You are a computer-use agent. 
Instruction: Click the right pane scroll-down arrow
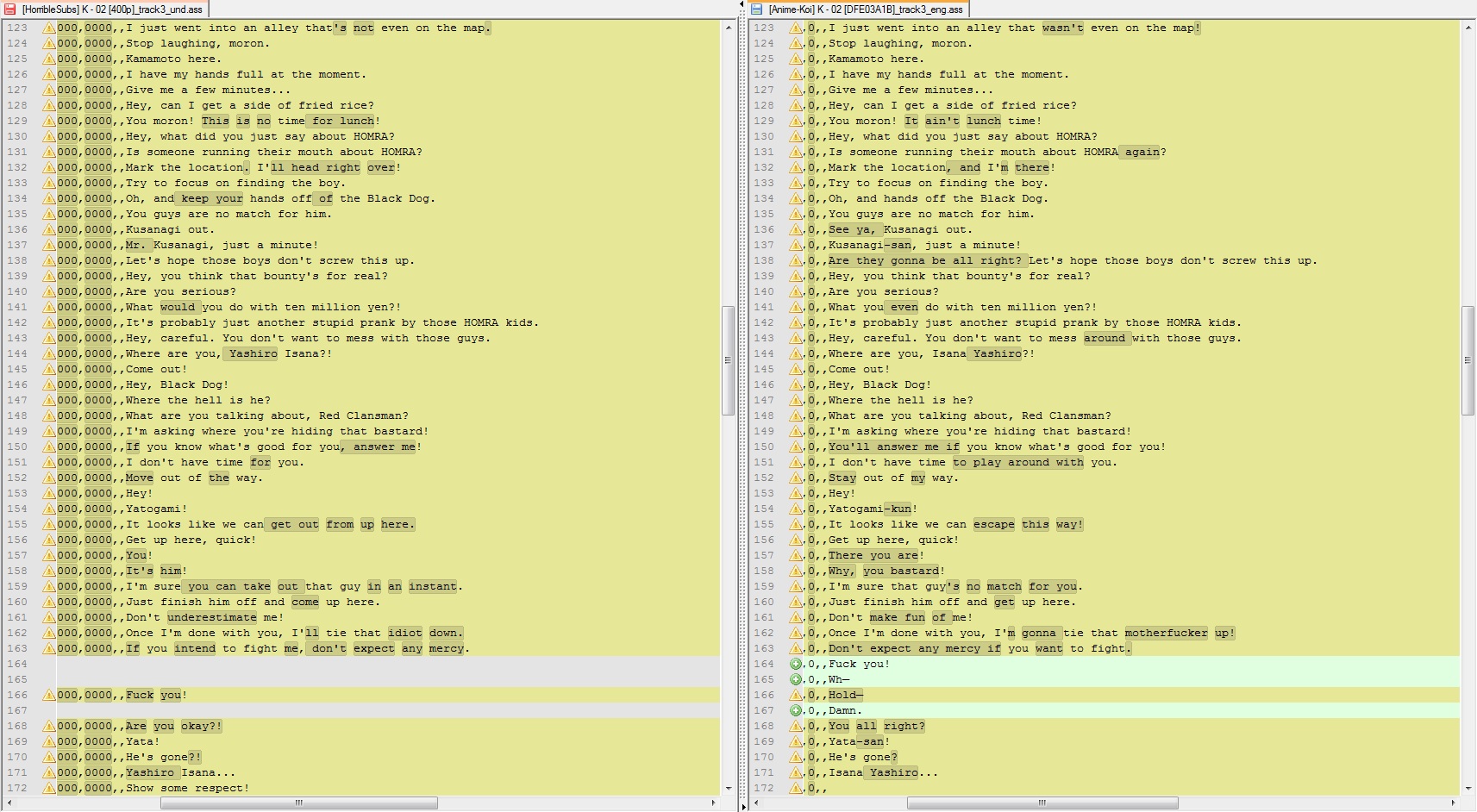(x=1468, y=788)
